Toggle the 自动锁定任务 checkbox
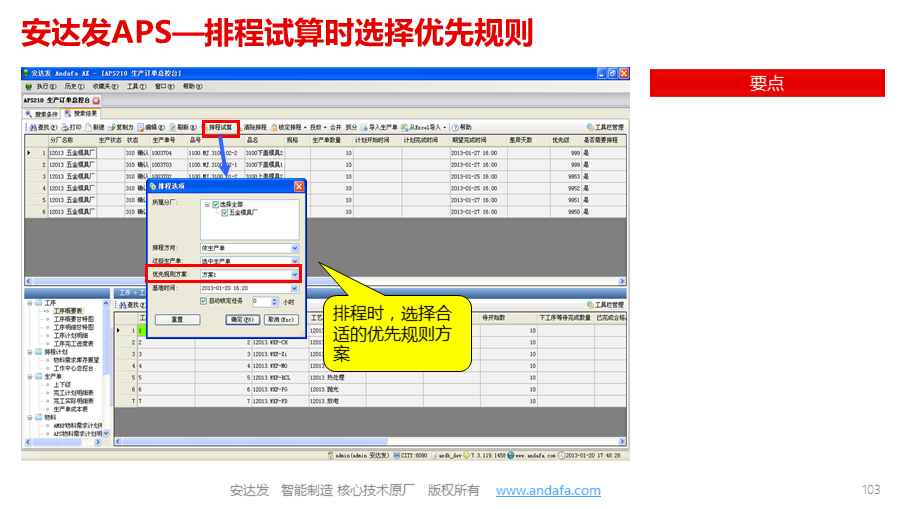This screenshot has width=907, height=509. click(204, 301)
